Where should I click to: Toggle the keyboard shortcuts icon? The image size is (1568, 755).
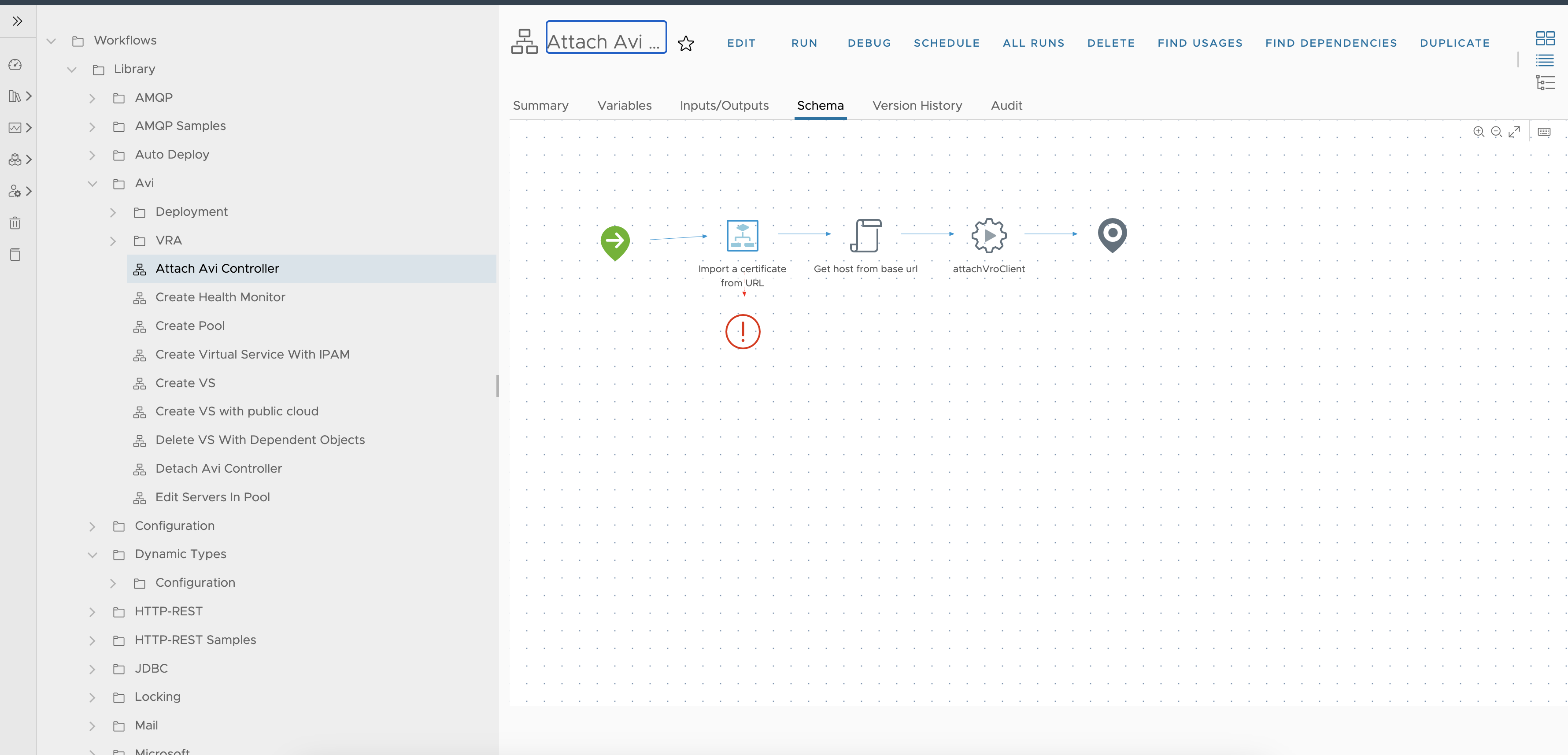(1544, 132)
